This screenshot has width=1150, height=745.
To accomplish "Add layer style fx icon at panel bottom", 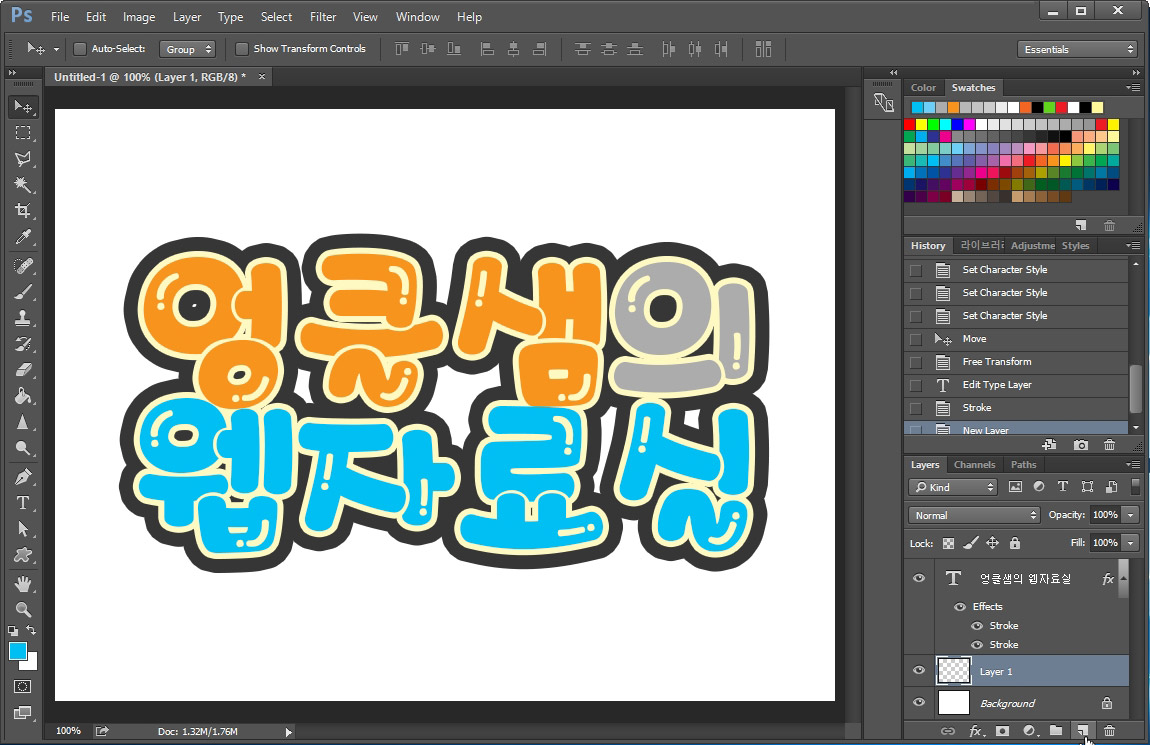I will pyautogui.click(x=976, y=730).
